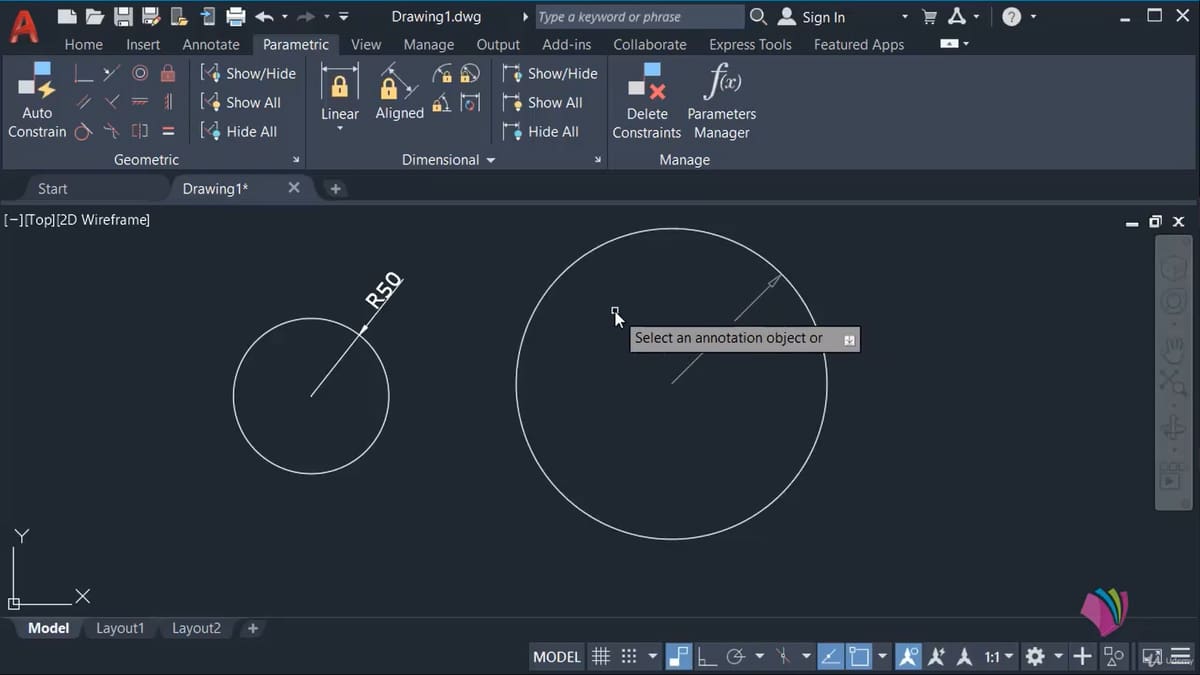
Task: Open the object snap settings dropdown arrow
Action: click(x=882, y=657)
